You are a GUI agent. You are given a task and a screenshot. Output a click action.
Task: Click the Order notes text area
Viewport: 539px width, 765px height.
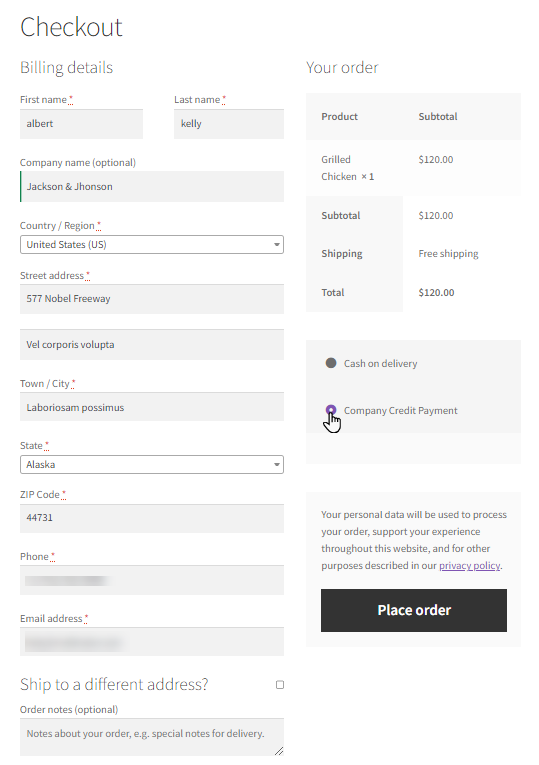[x=152, y=737]
